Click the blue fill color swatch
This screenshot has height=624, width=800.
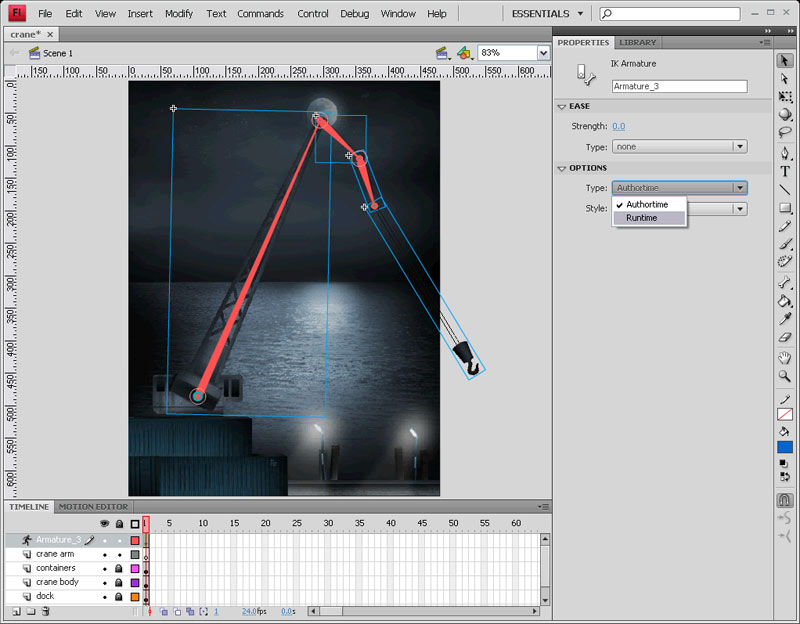coord(785,447)
